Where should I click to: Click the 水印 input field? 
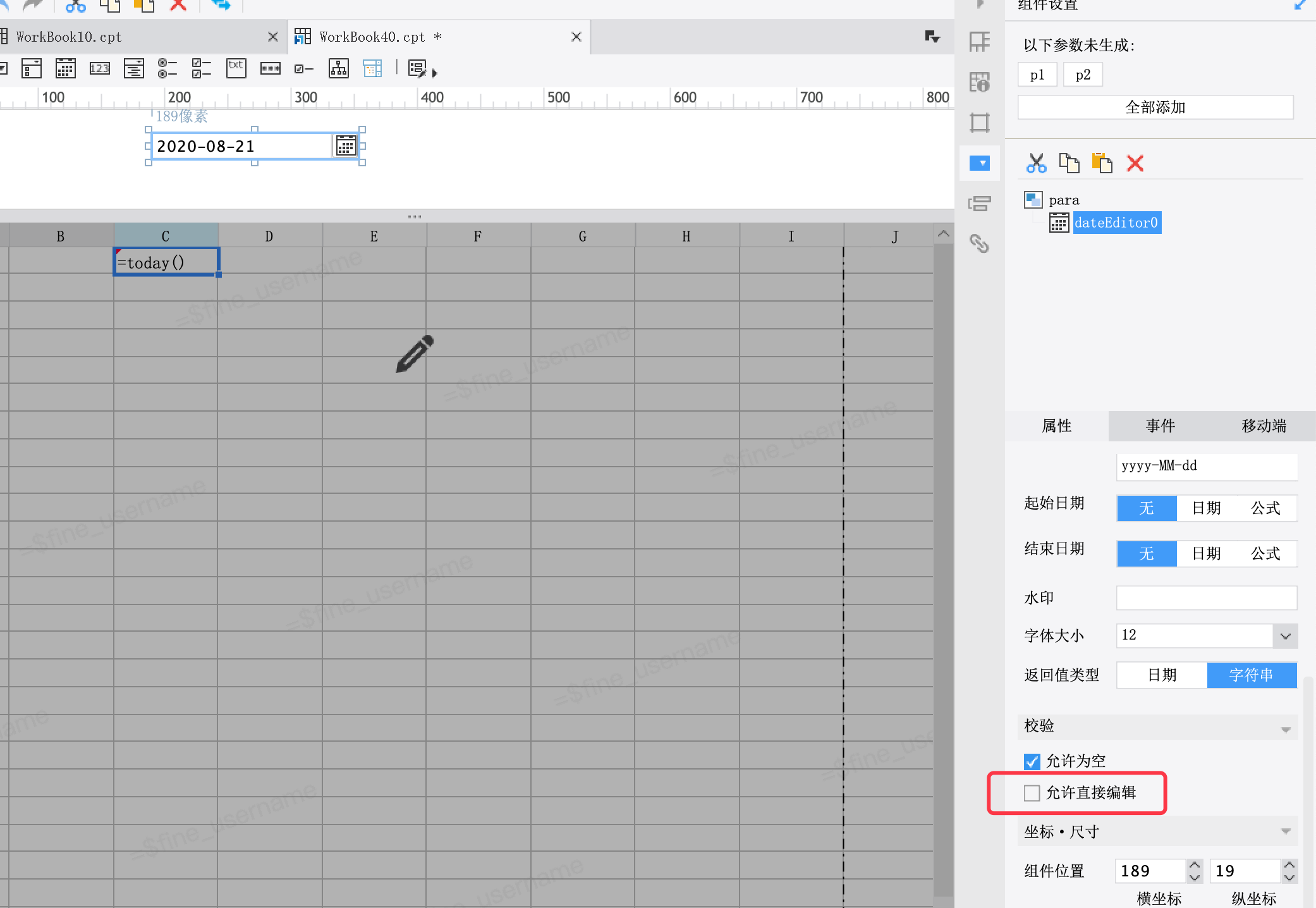(x=1206, y=598)
